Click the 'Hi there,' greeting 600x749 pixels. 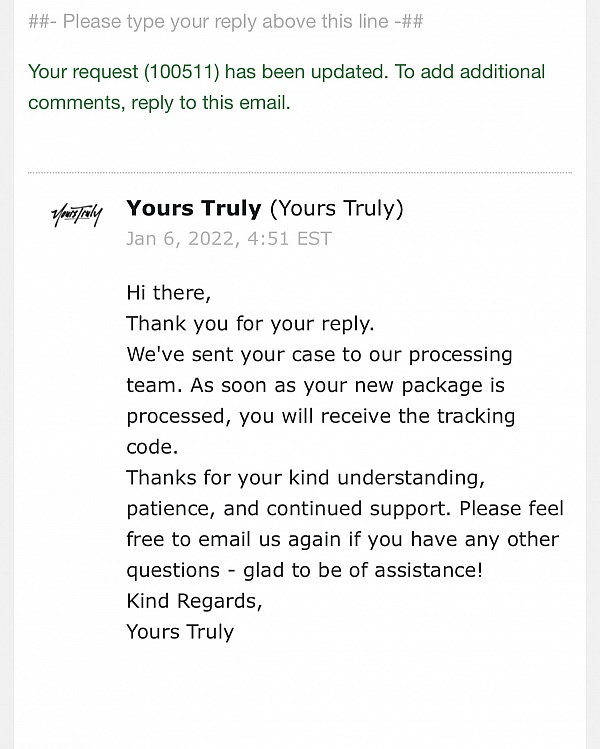coord(168,292)
